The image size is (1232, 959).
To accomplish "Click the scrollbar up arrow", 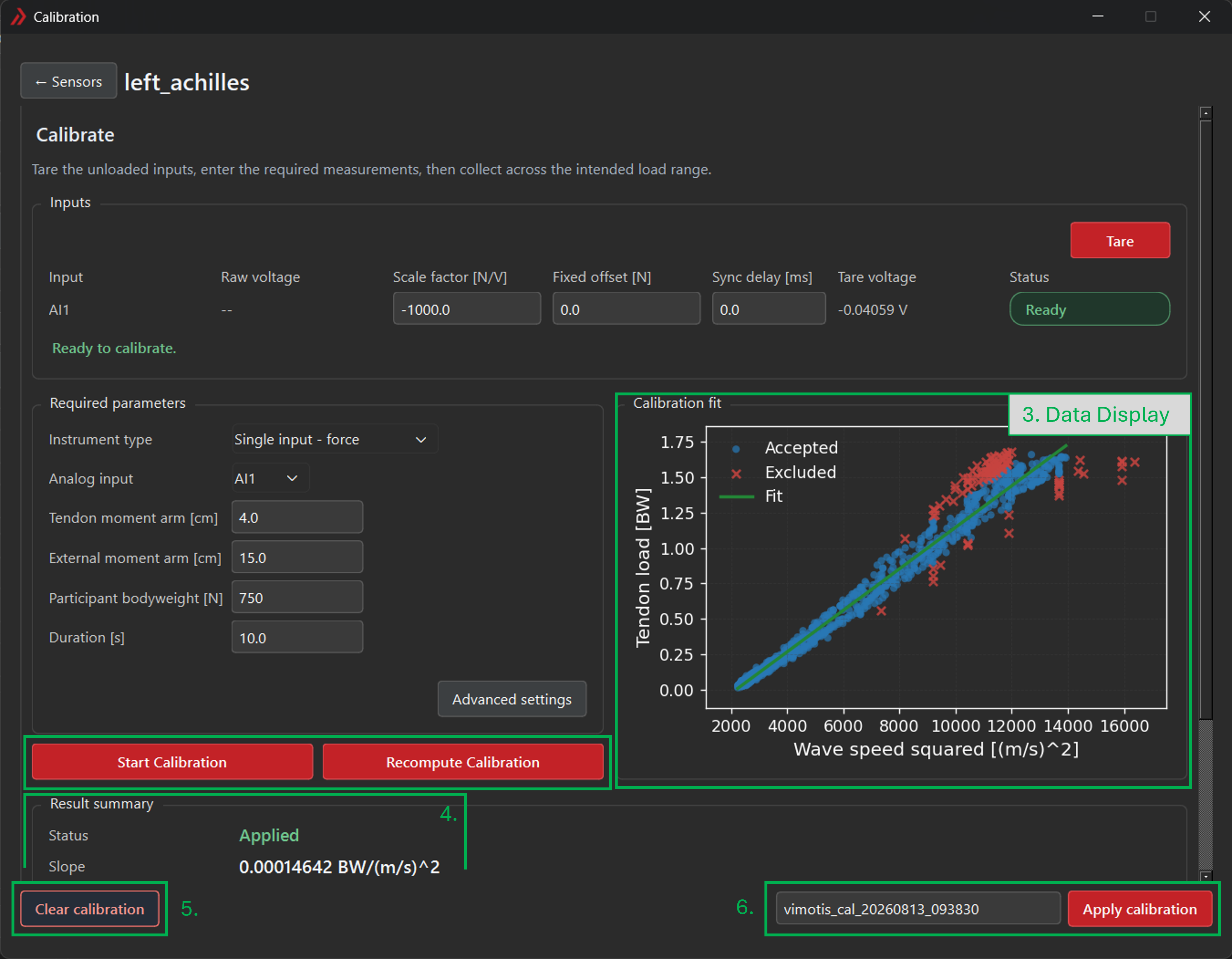I will pyautogui.click(x=1206, y=113).
